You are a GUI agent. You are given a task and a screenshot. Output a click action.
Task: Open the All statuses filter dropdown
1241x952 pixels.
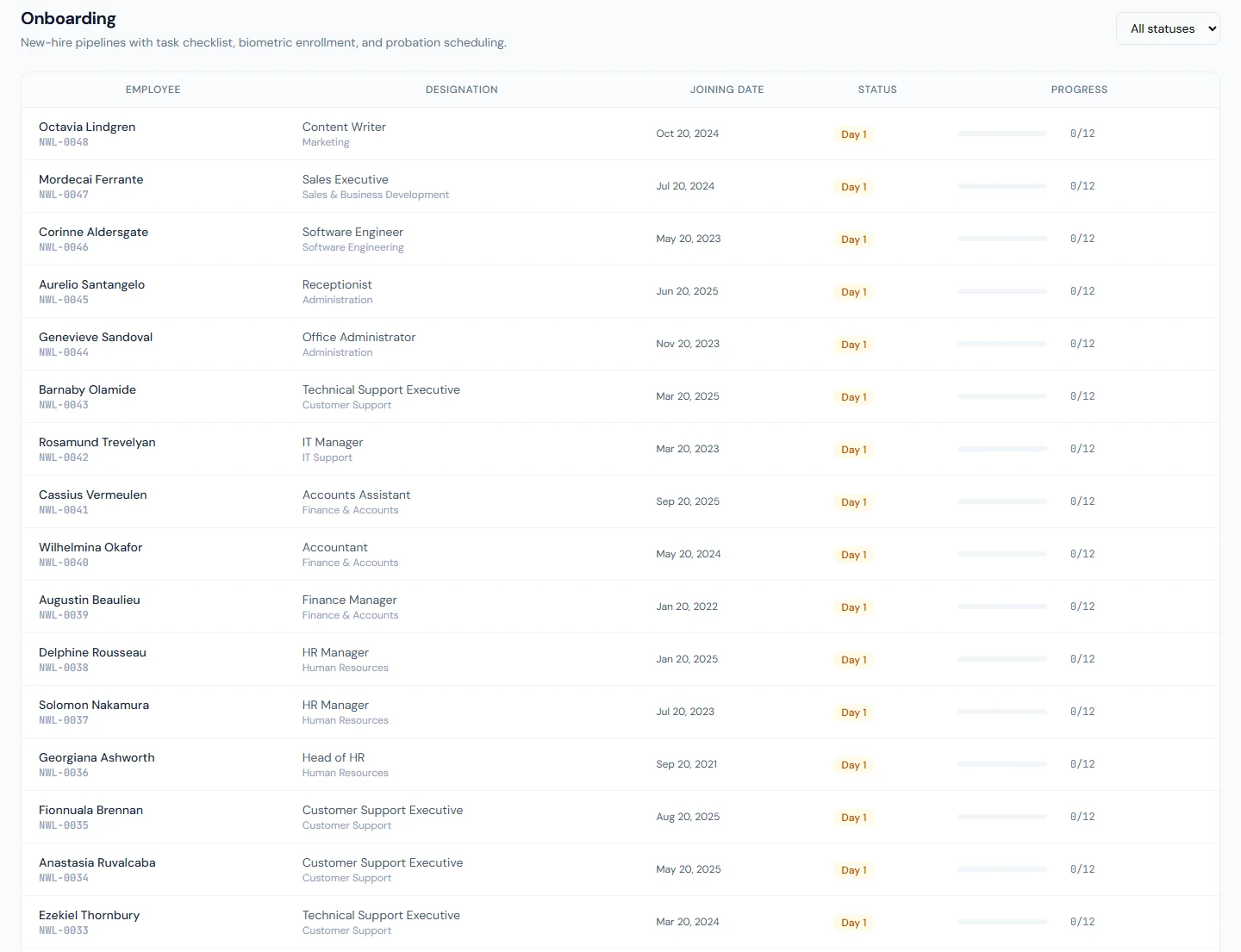(1168, 28)
